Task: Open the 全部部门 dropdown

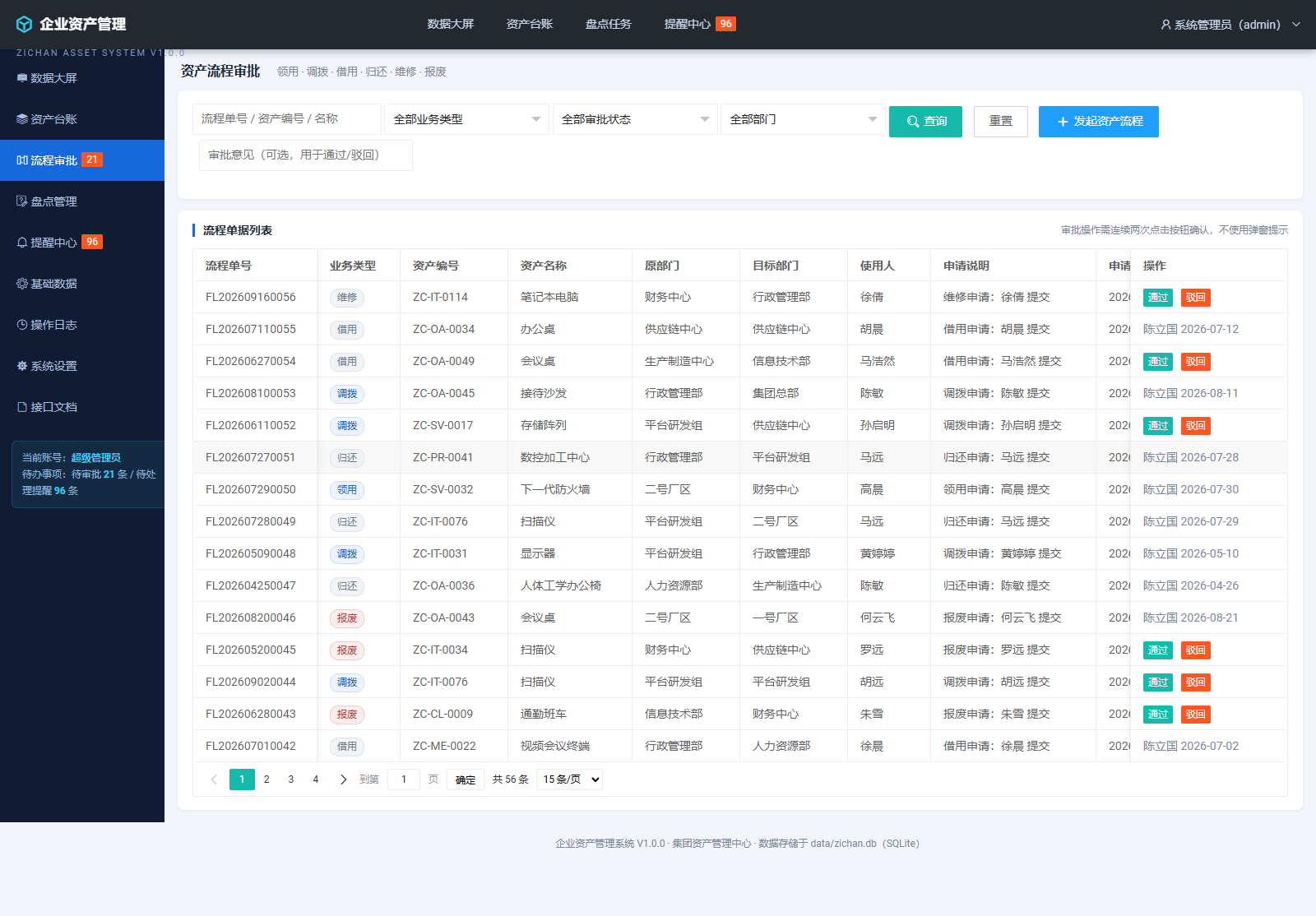Action: pos(803,119)
